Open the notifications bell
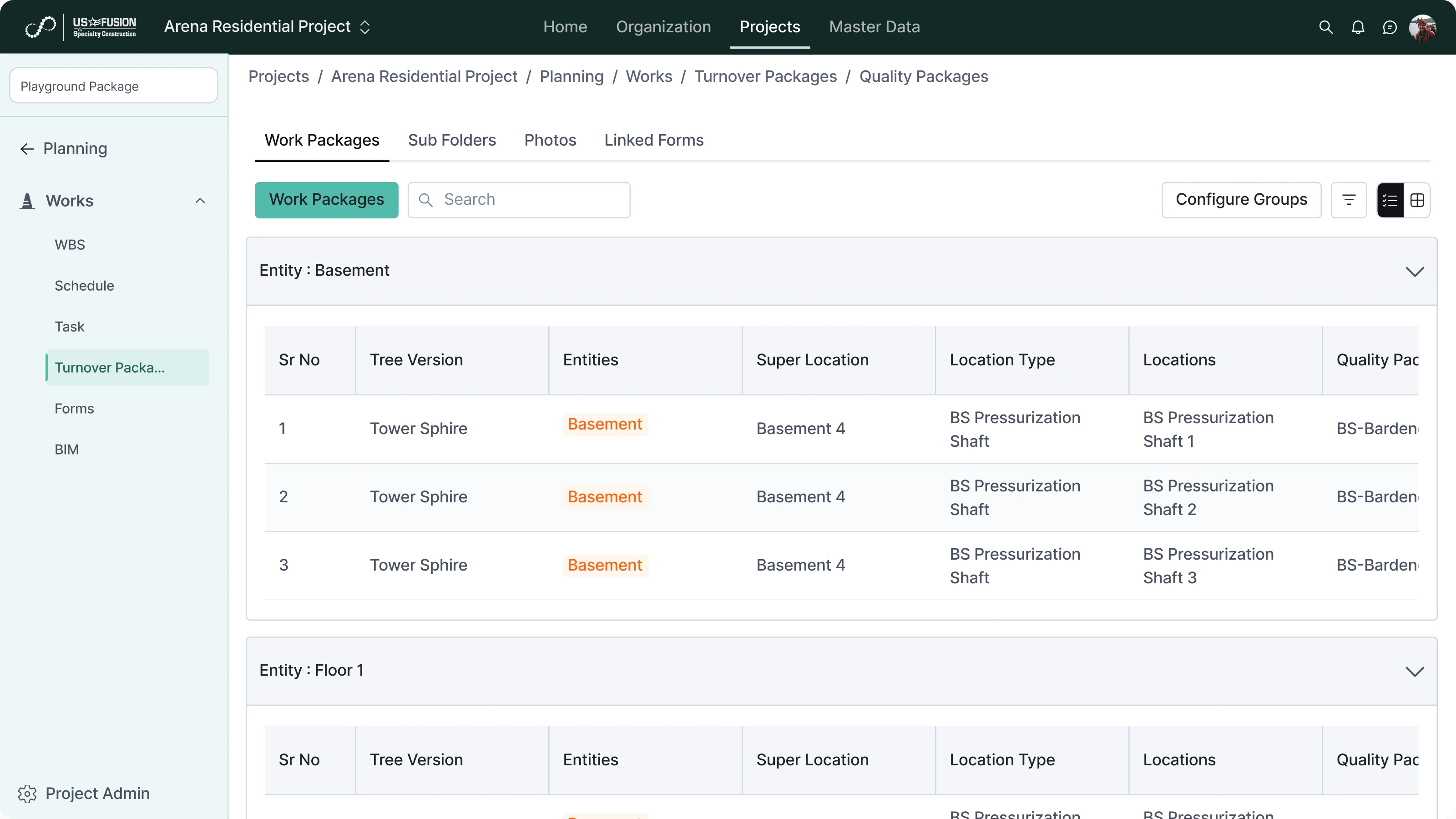 (x=1358, y=27)
